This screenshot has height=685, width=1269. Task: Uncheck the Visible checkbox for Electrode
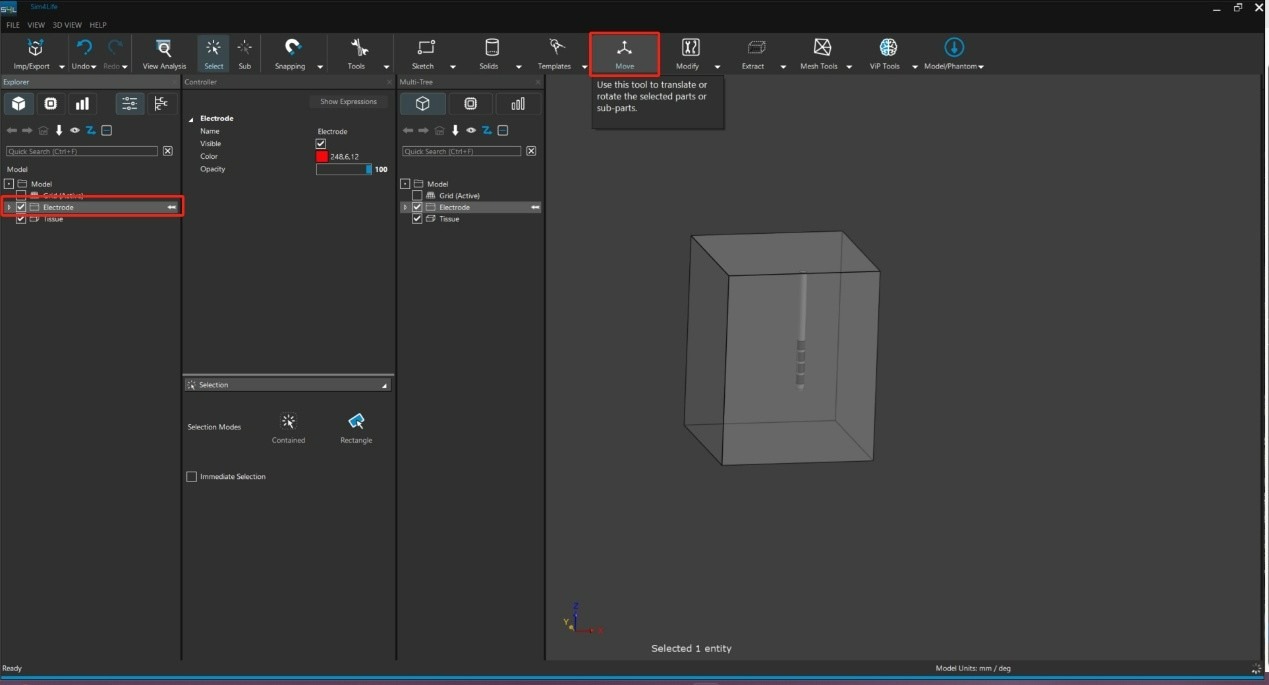(321, 144)
